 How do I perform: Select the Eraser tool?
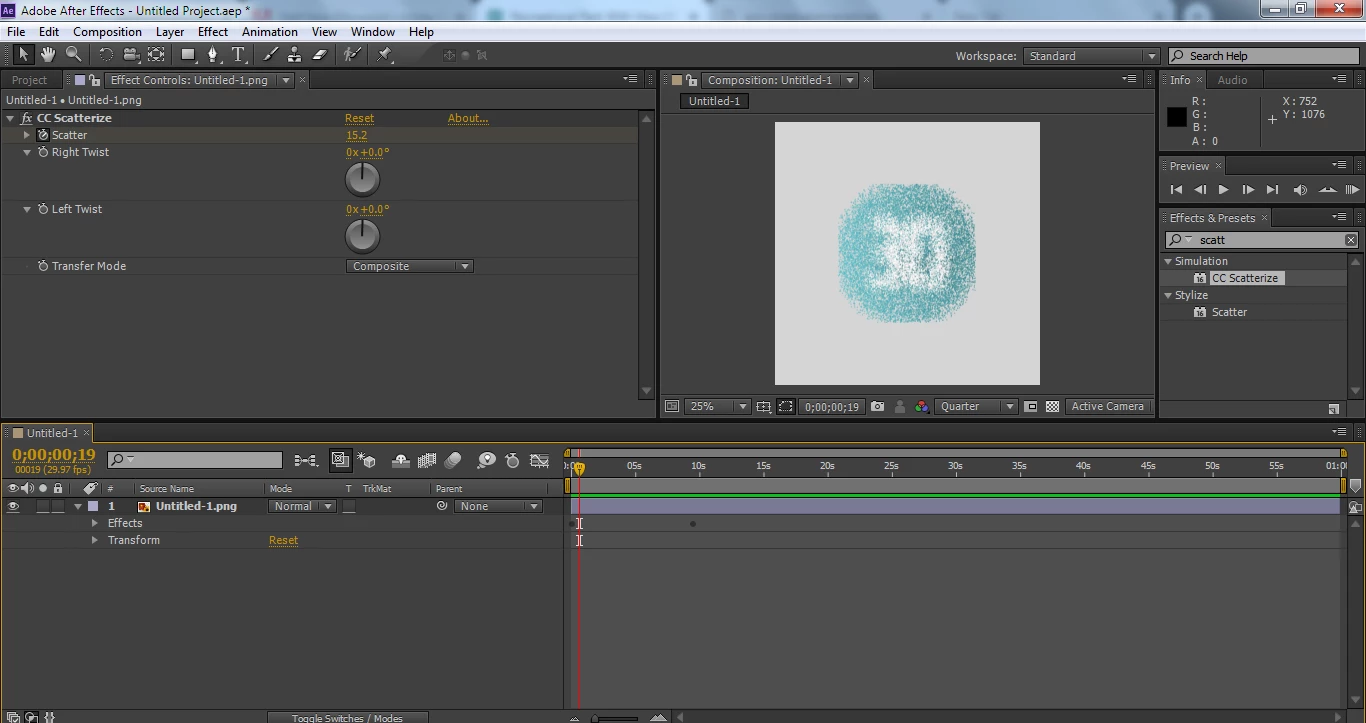[x=320, y=55]
